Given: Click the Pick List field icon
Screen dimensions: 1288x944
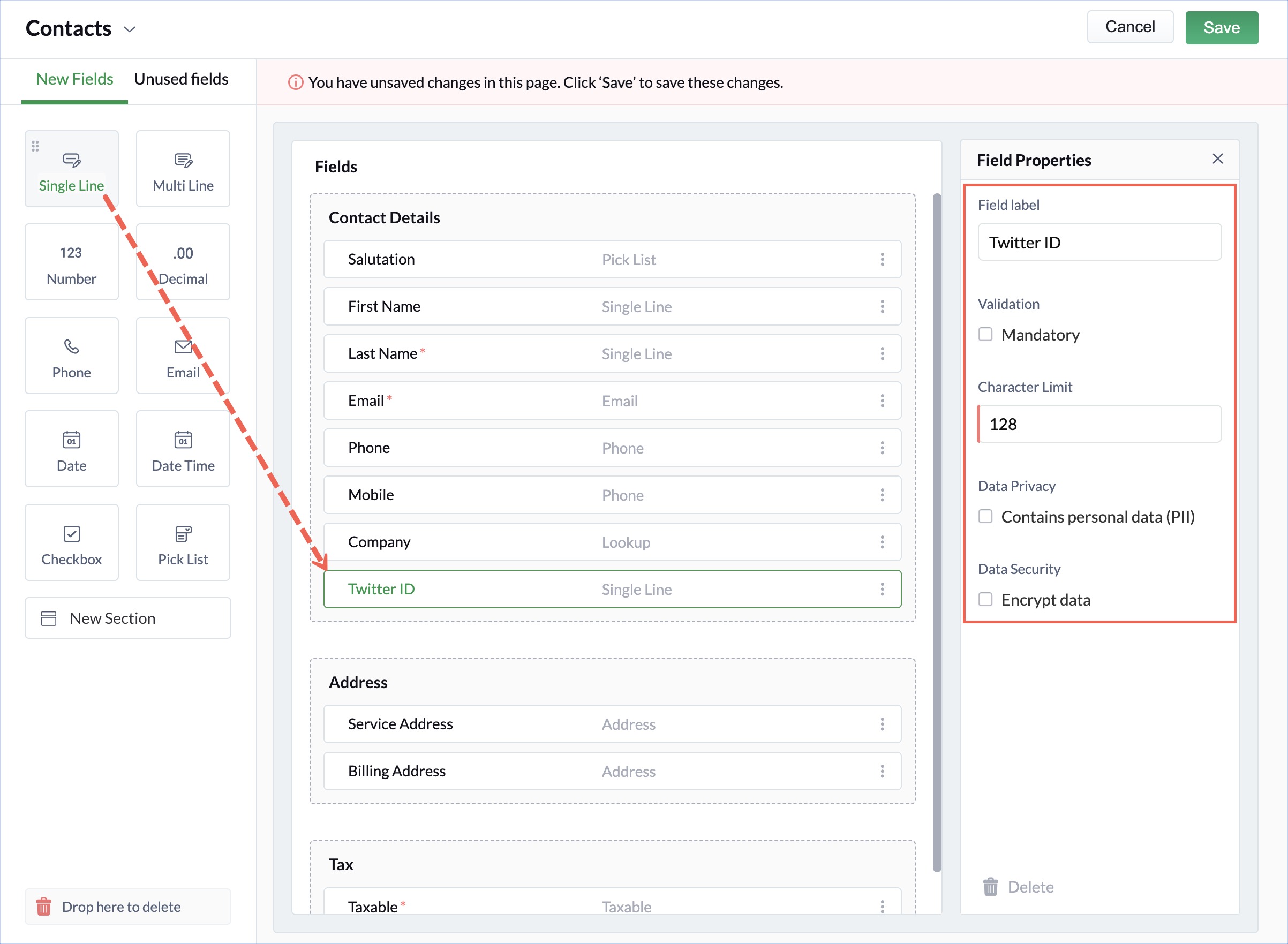Looking at the screenshot, I should (183, 533).
